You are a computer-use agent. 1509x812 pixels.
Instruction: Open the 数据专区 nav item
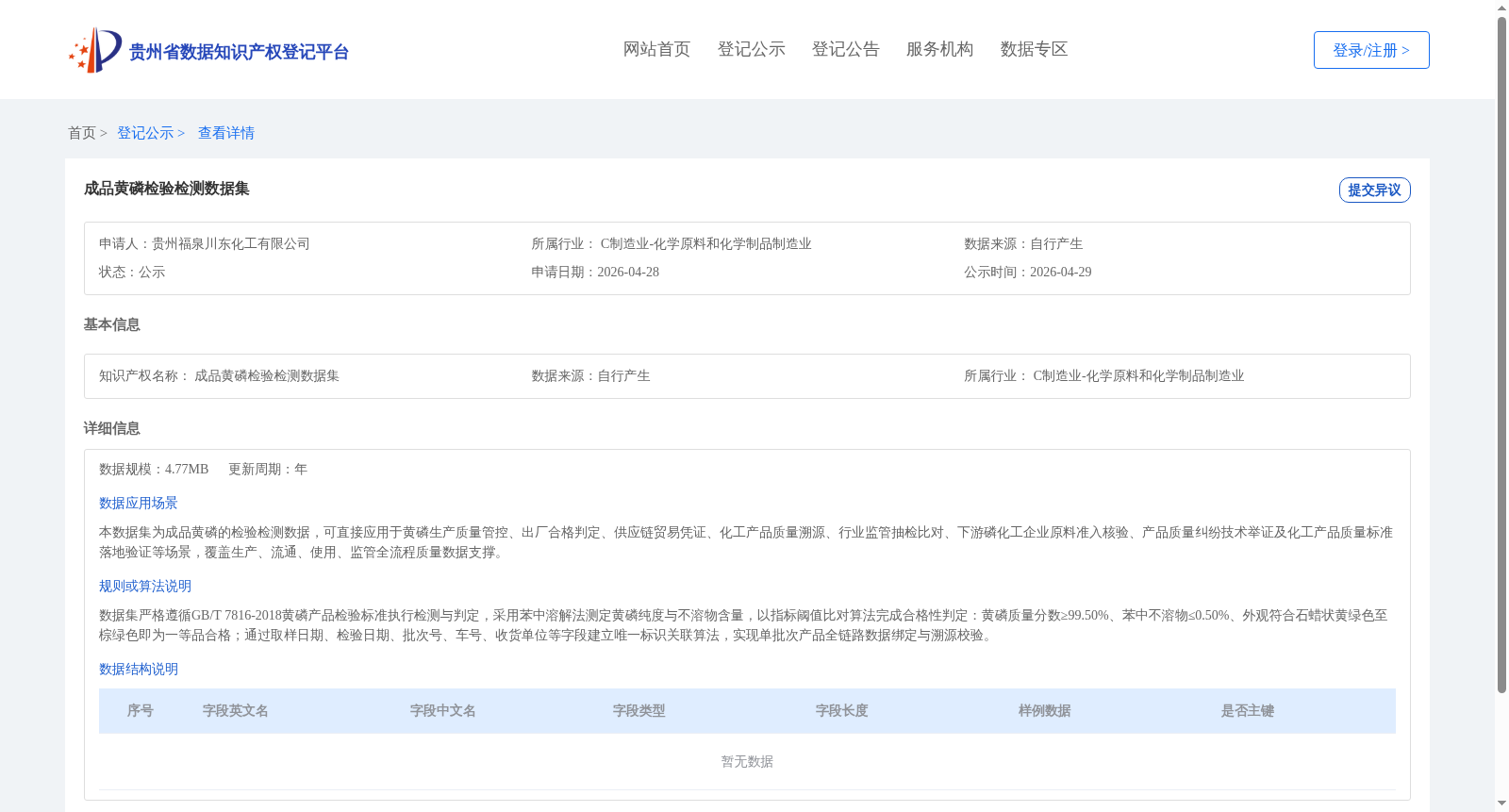pos(1034,49)
